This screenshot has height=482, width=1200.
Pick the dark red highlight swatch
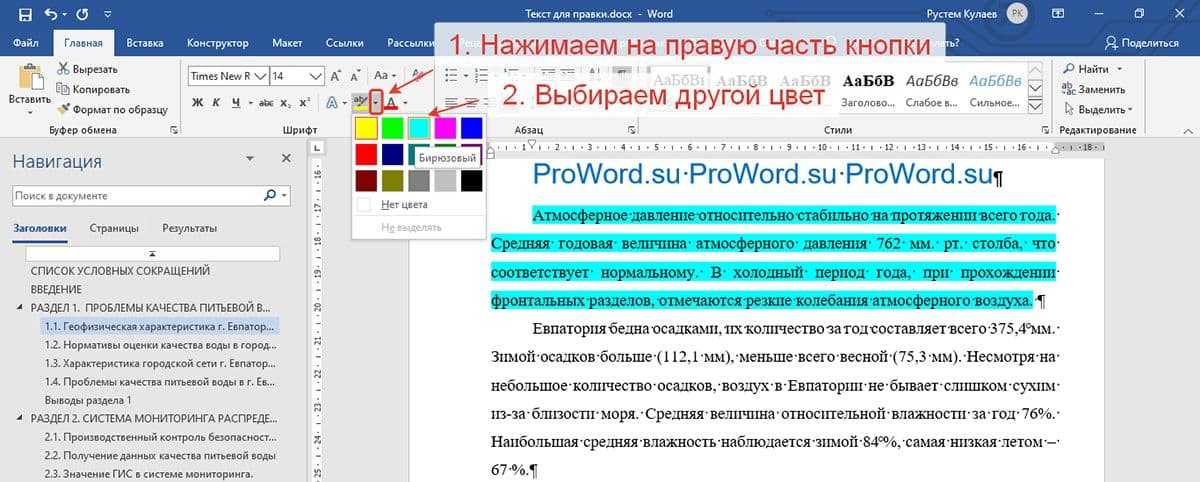click(x=367, y=180)
